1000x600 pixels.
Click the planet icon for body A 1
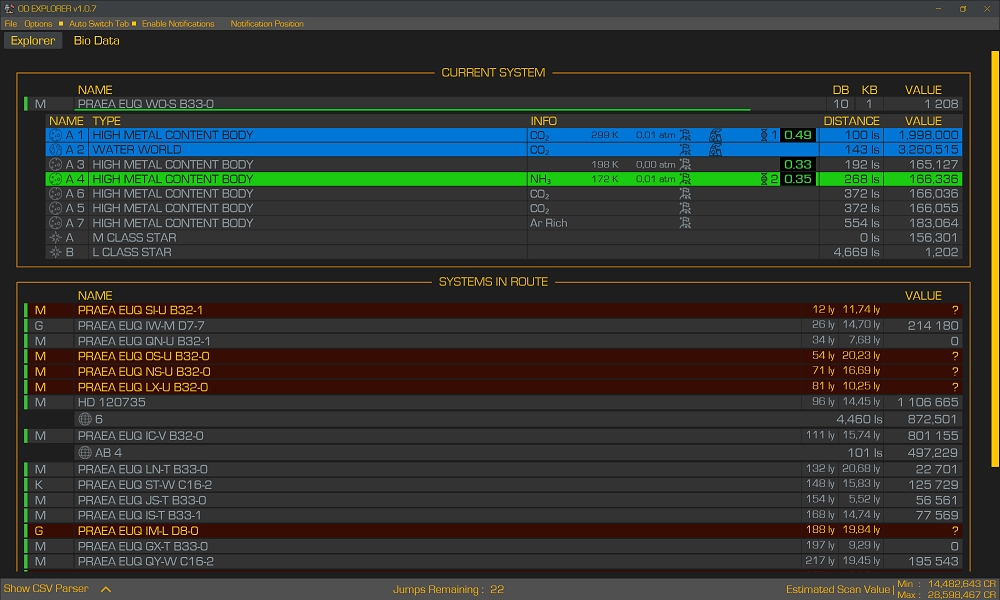(x=55, y=135)
